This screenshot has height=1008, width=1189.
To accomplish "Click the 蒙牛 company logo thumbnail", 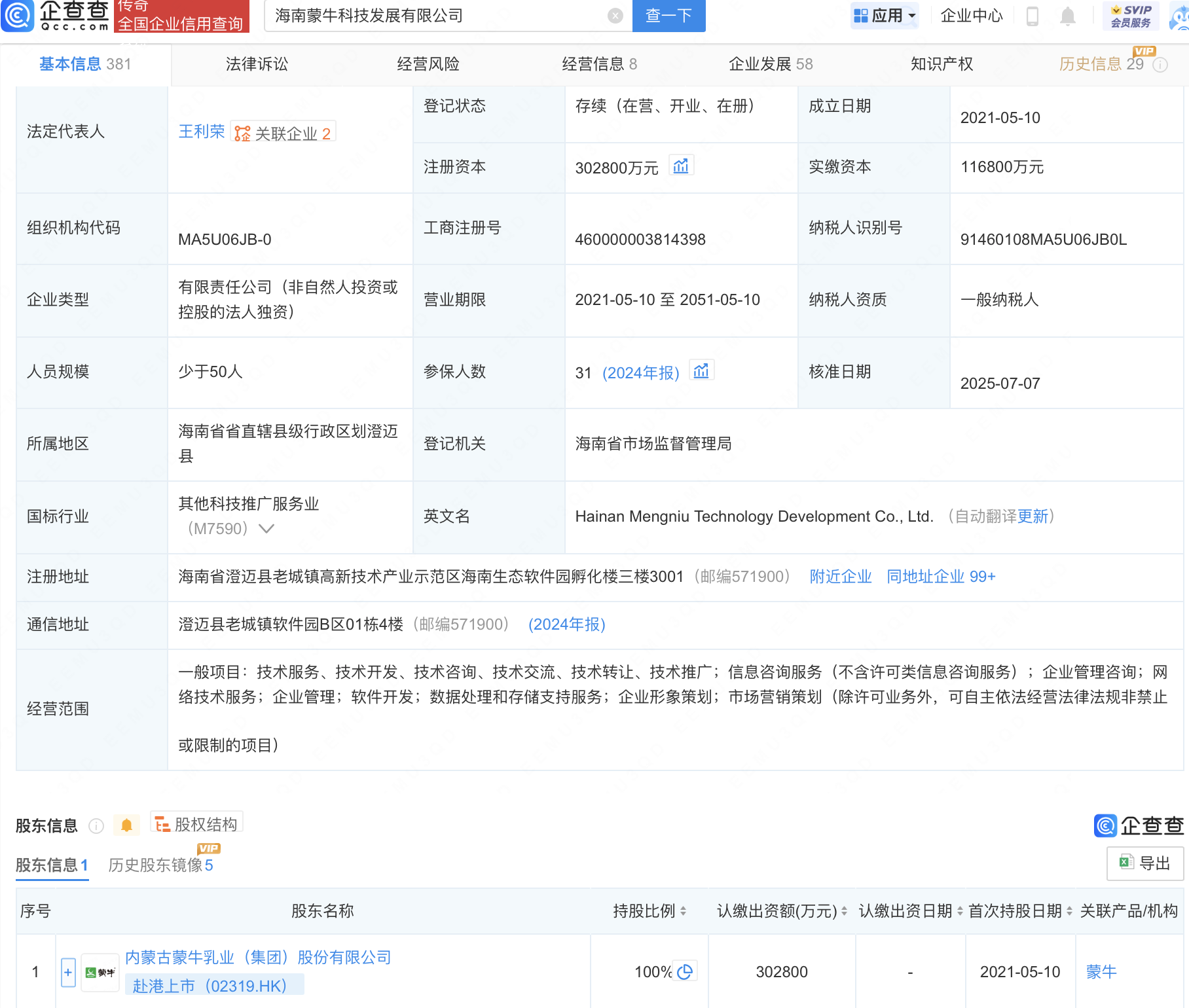I will pos(100,972).
